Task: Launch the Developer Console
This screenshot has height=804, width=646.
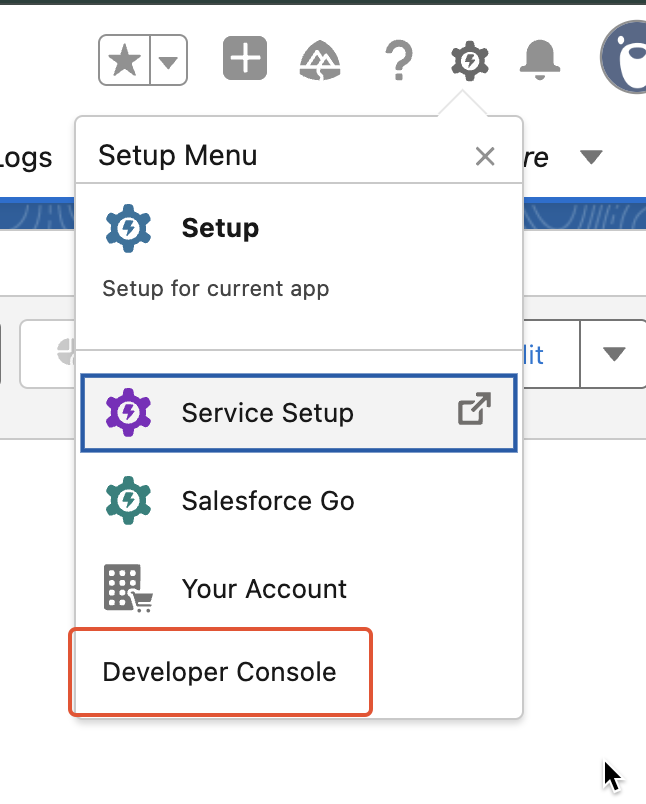Action: (x=220, y=672)
